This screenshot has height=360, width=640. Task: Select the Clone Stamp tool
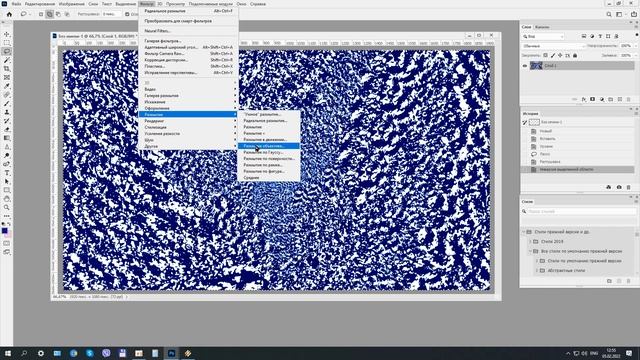pyautogui.click(x=7, y=112)
